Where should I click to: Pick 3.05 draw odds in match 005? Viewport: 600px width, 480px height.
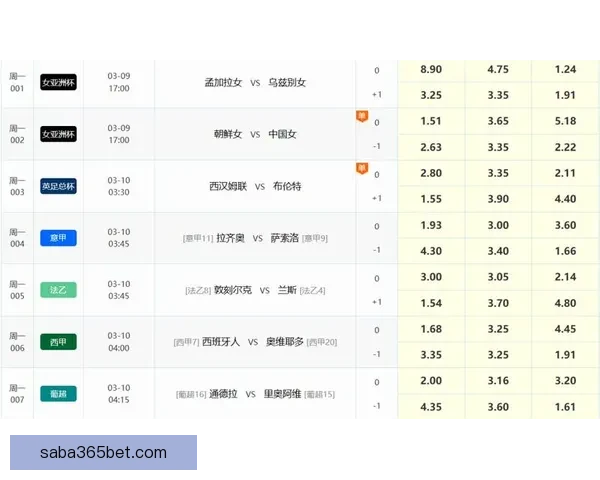tap(498, 277)
